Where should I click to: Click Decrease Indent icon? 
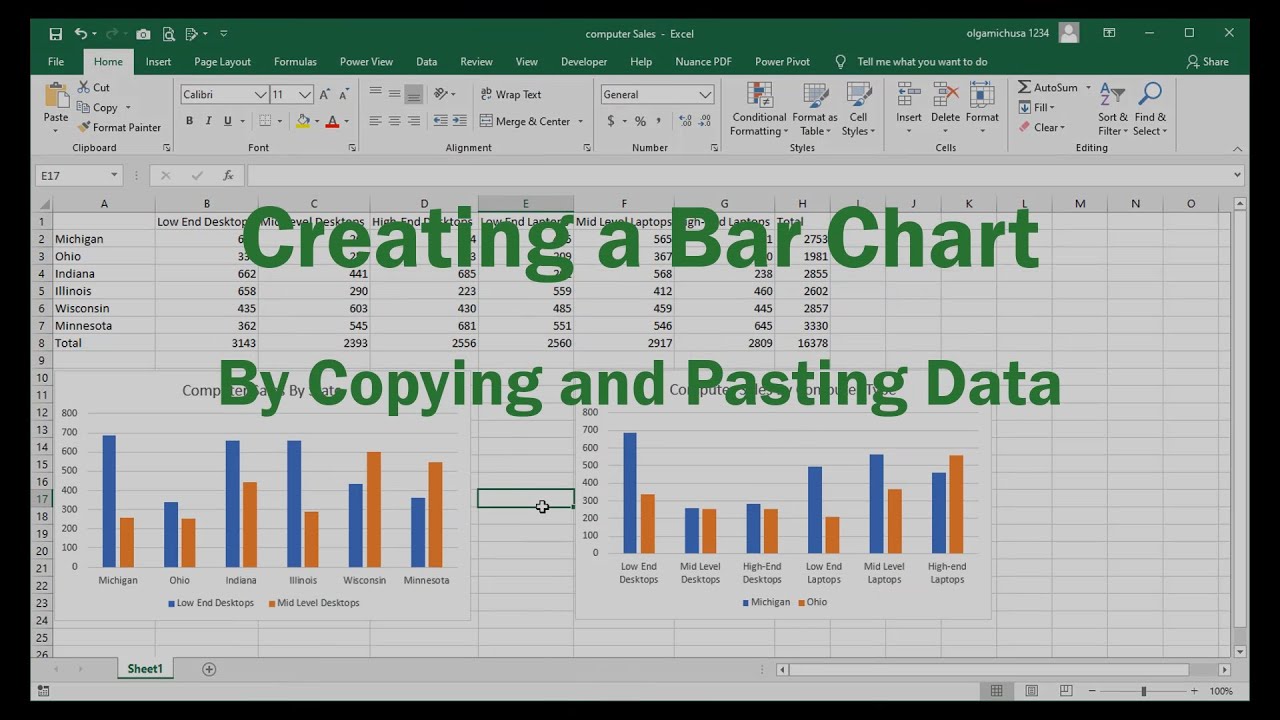[x=440, y=121]
